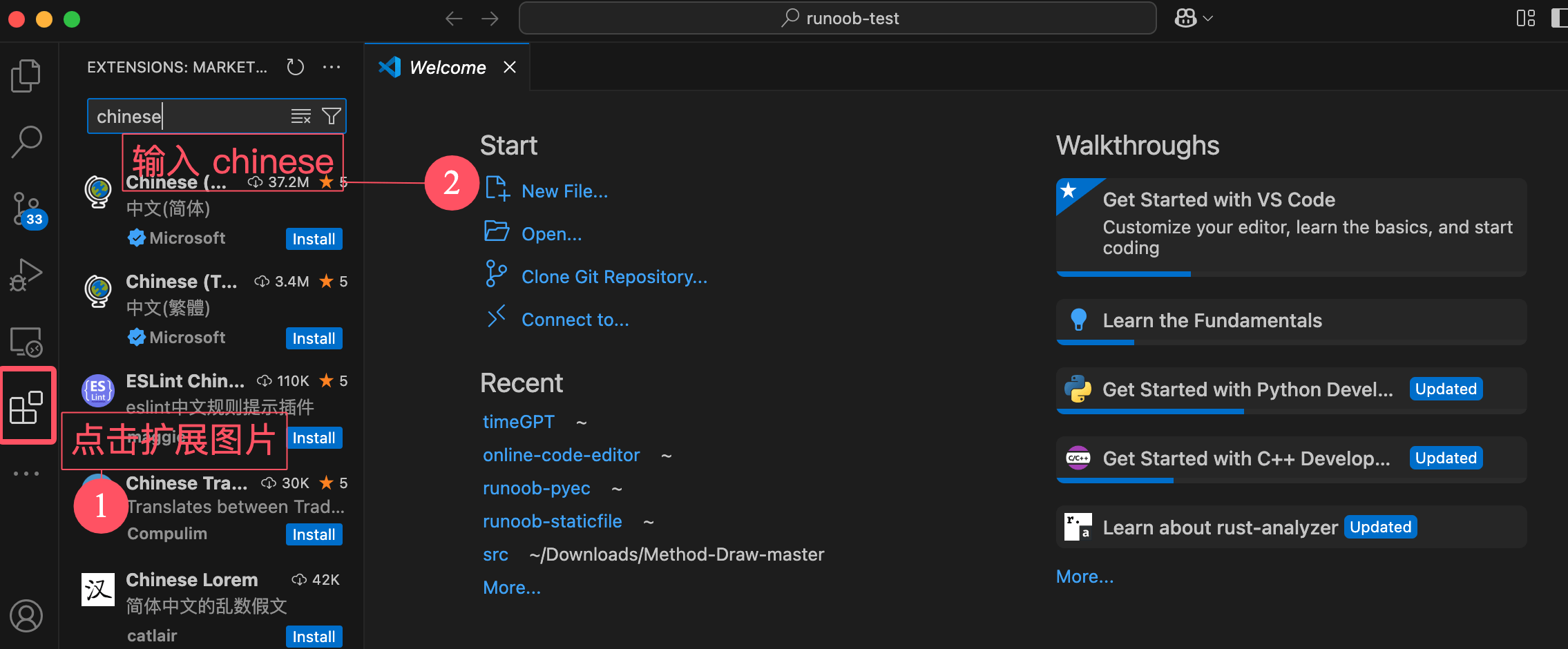This screenshot has width=1568, height=649.
Task: Install Chinese Simplified language pack
Action: 314,239
